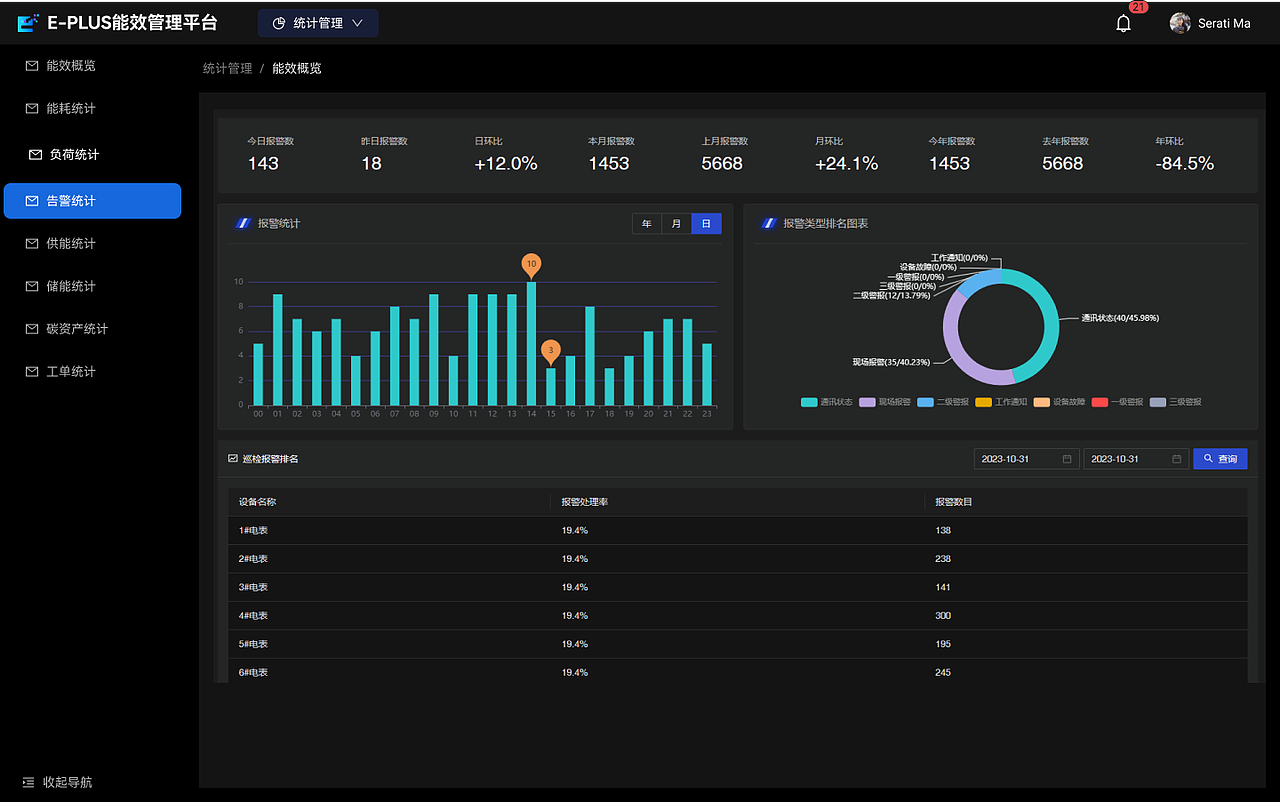This screenshot has height=802, width=1280.
Task: Click the 月环比 value +24.1%
Action: (x=846, y=163)
